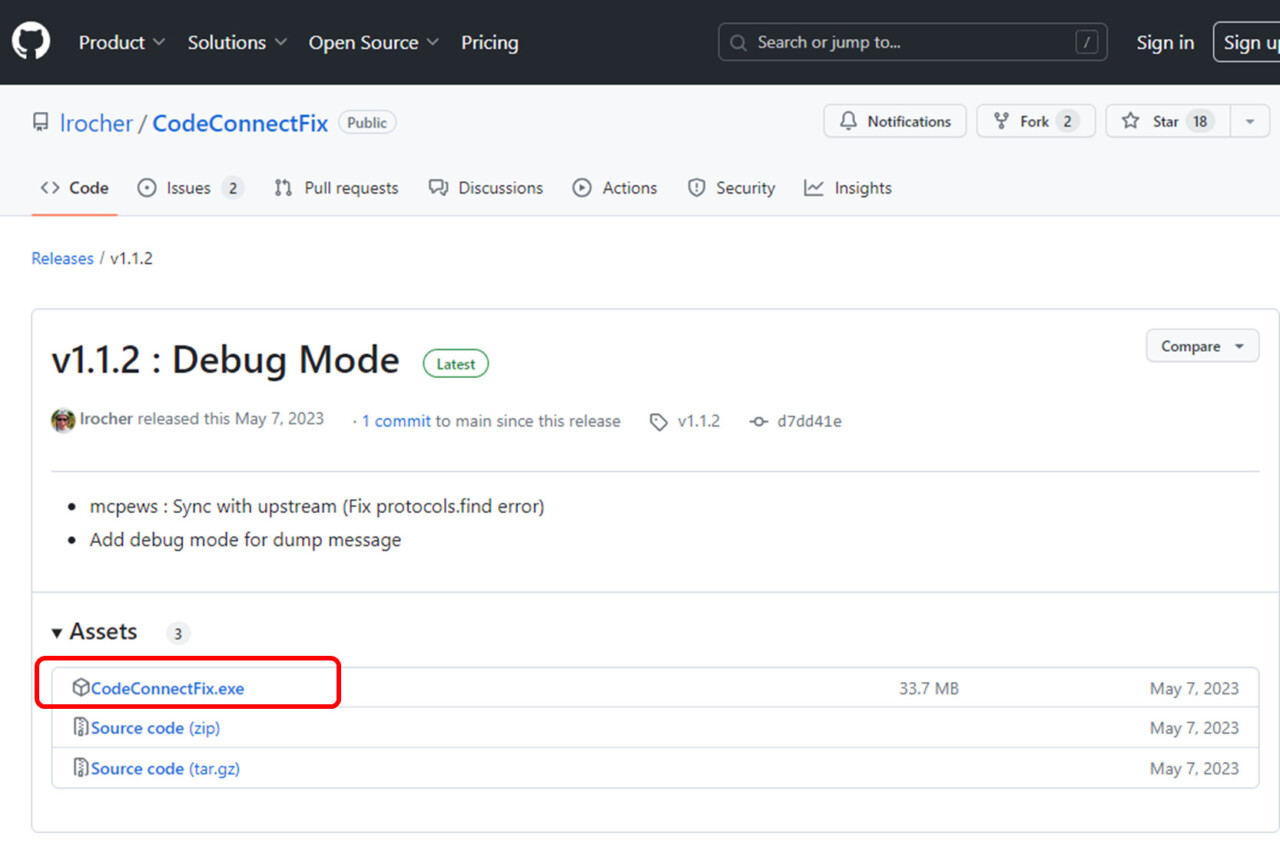Click the tag icon beside v1.1.2
The width and height of the screenshot is (1280, 864).
658,422
